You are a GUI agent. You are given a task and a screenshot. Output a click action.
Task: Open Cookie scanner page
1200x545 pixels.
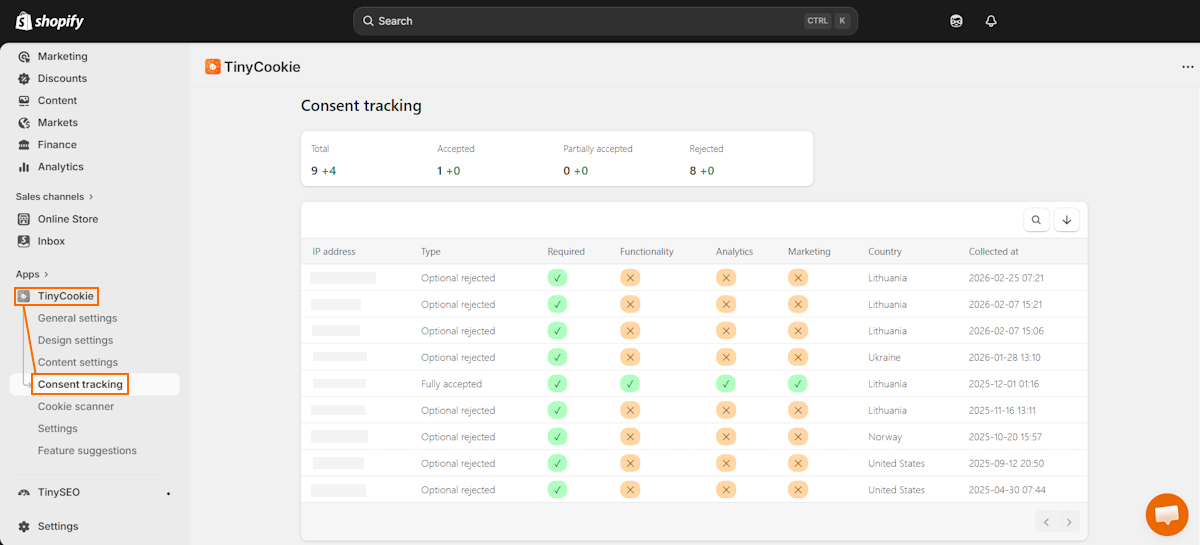pyautogui.click(x=76, y=406)
